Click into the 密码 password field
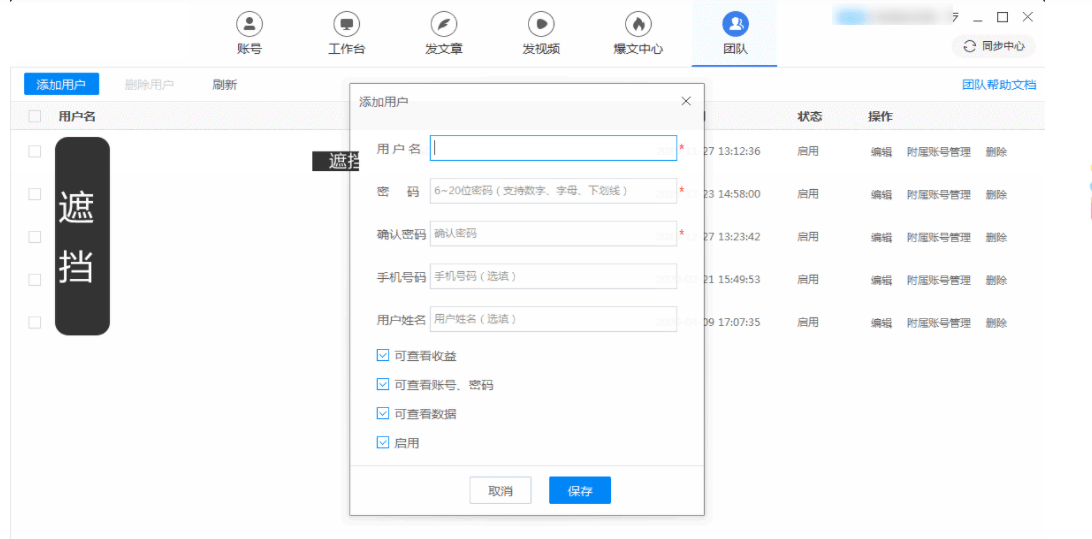Screen dimensions: 1092x539 click(x=553, y=191)
